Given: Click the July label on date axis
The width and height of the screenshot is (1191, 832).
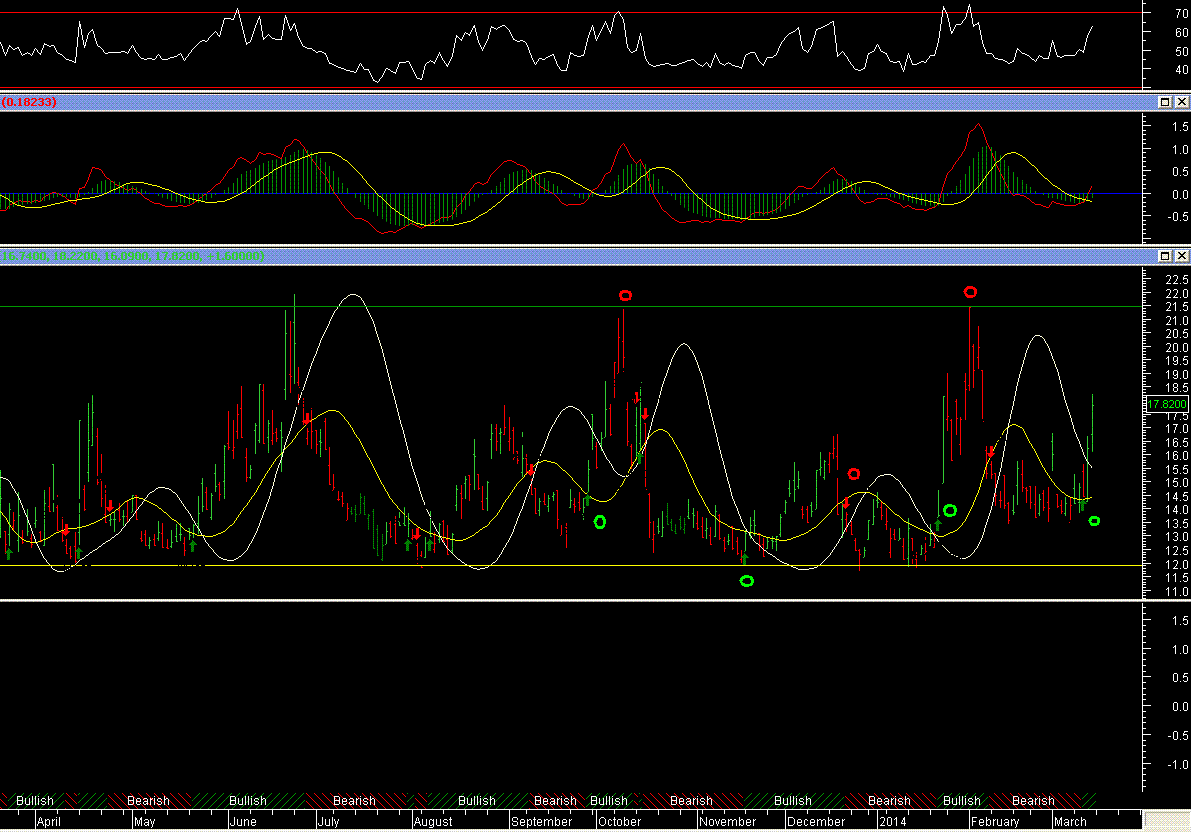Looking at the screenshot, I should 328,821.
